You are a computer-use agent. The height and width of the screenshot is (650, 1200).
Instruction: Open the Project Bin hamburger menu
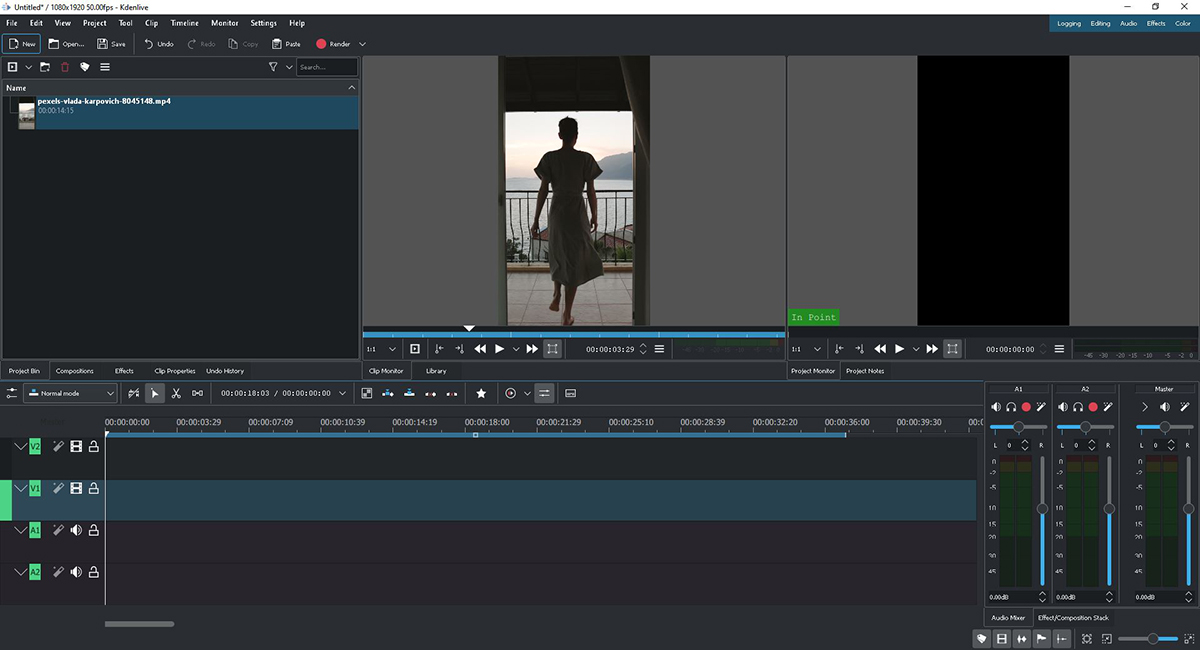[105, 67]
